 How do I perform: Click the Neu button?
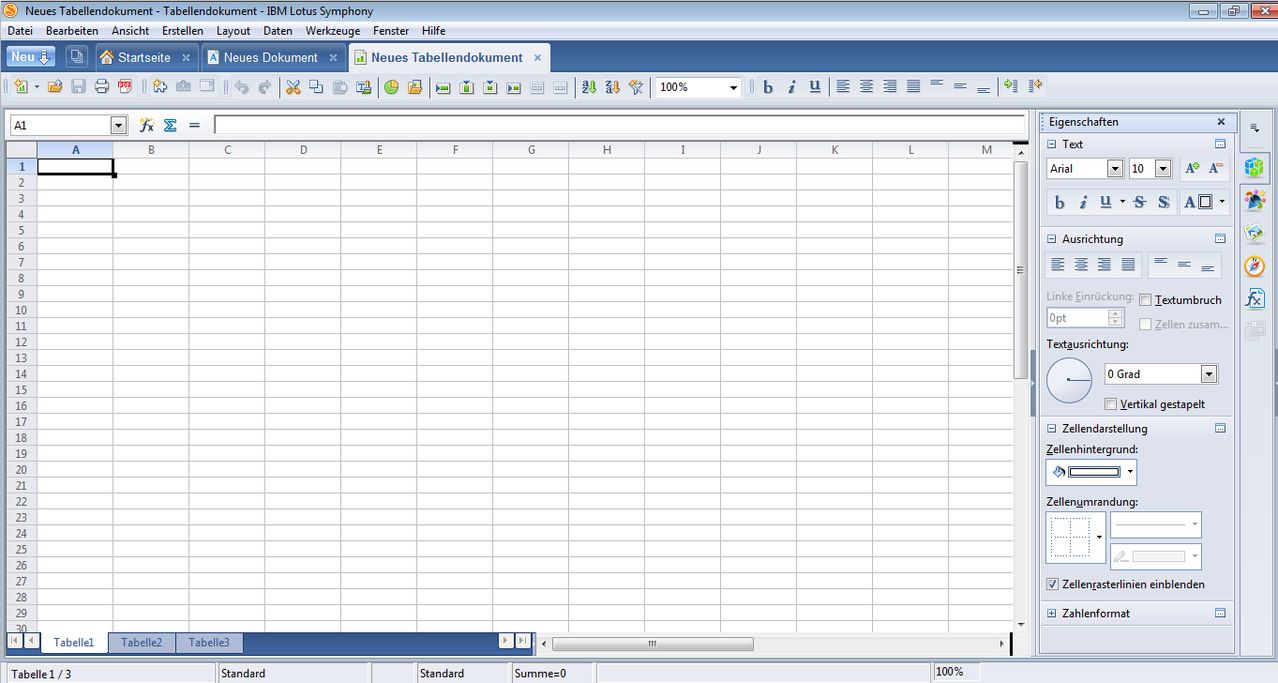point(30,57)
